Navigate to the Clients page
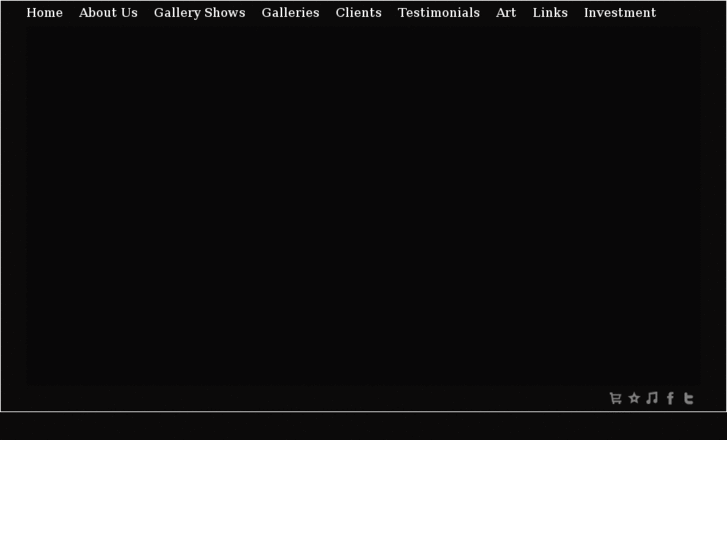 coord(358,13)
